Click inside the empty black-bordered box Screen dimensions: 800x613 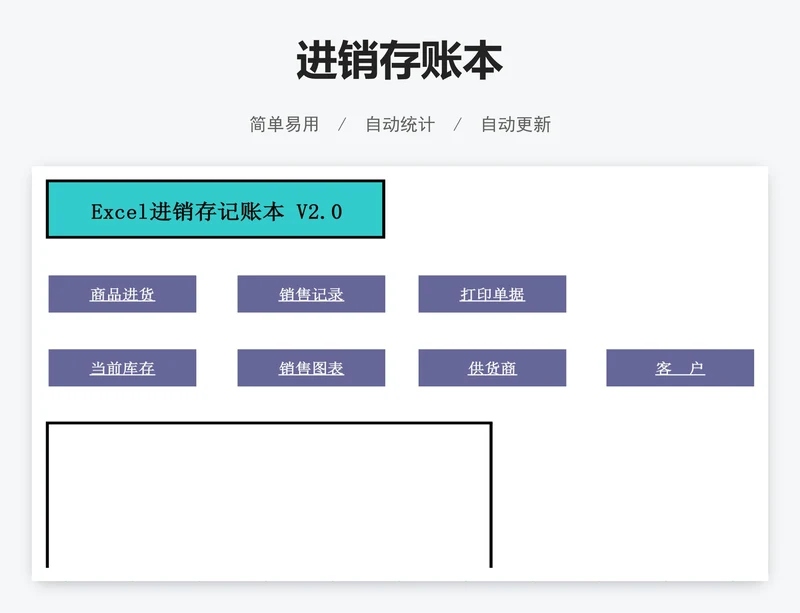point(269,496)
